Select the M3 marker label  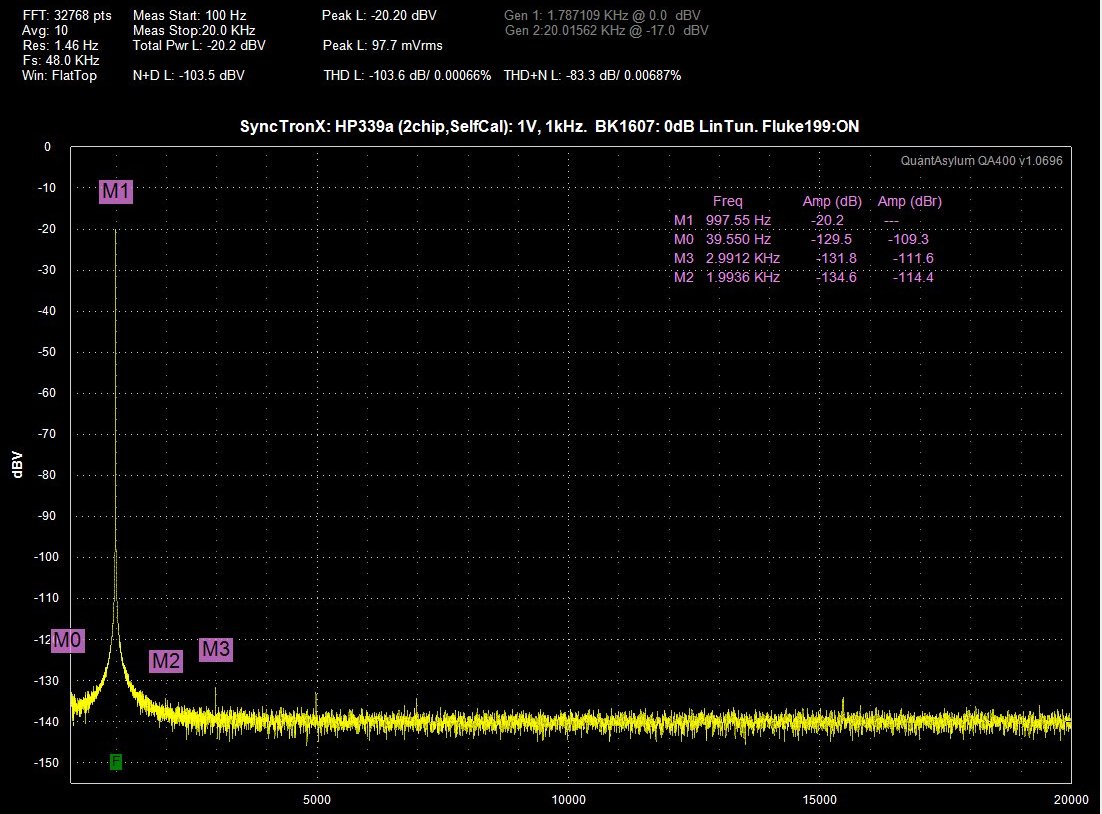[x=216, y=649]
